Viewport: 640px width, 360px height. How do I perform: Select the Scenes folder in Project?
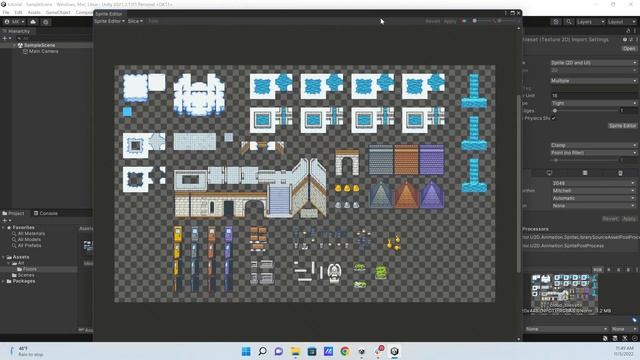[26, 275]
